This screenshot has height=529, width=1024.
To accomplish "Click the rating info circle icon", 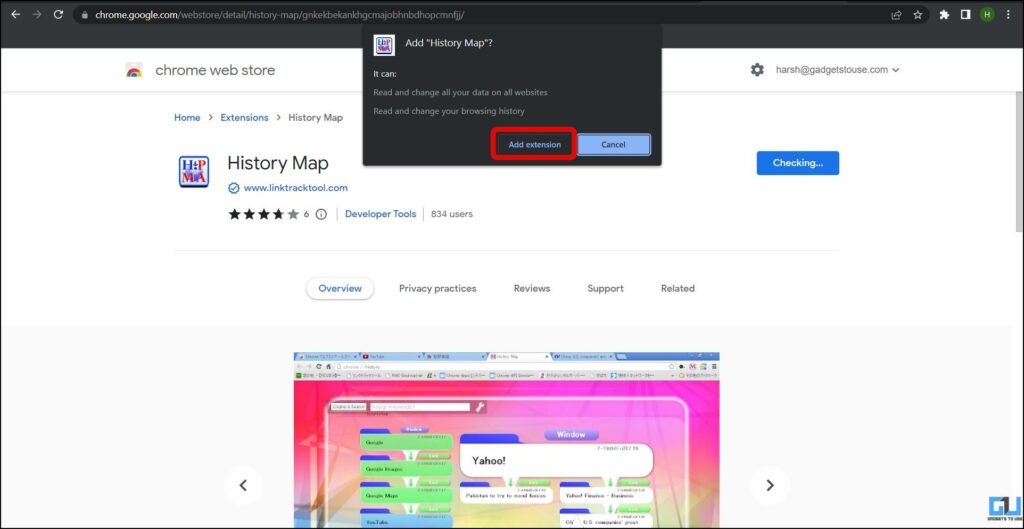I will click(321, 214).
